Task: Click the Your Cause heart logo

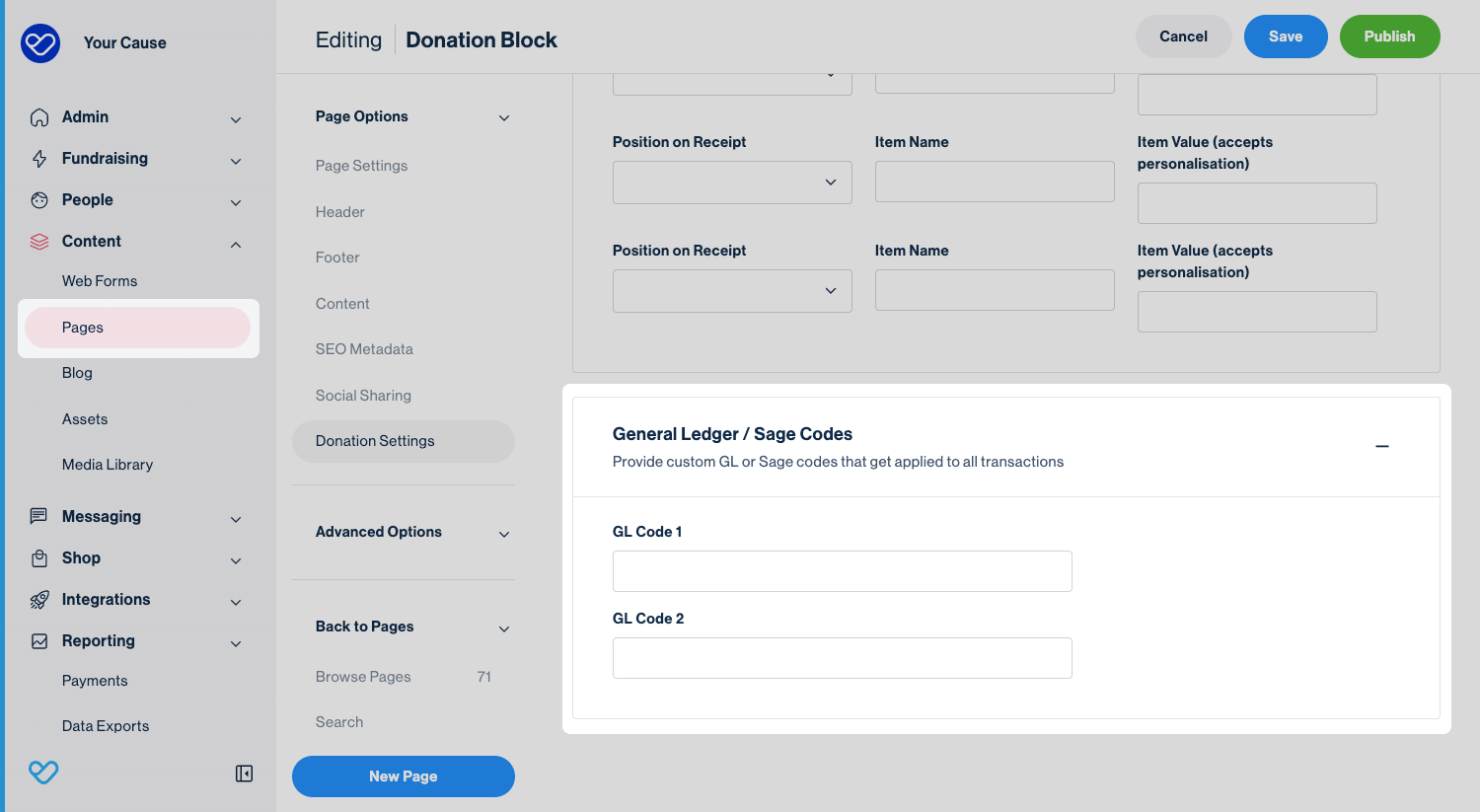Action: 40,43
